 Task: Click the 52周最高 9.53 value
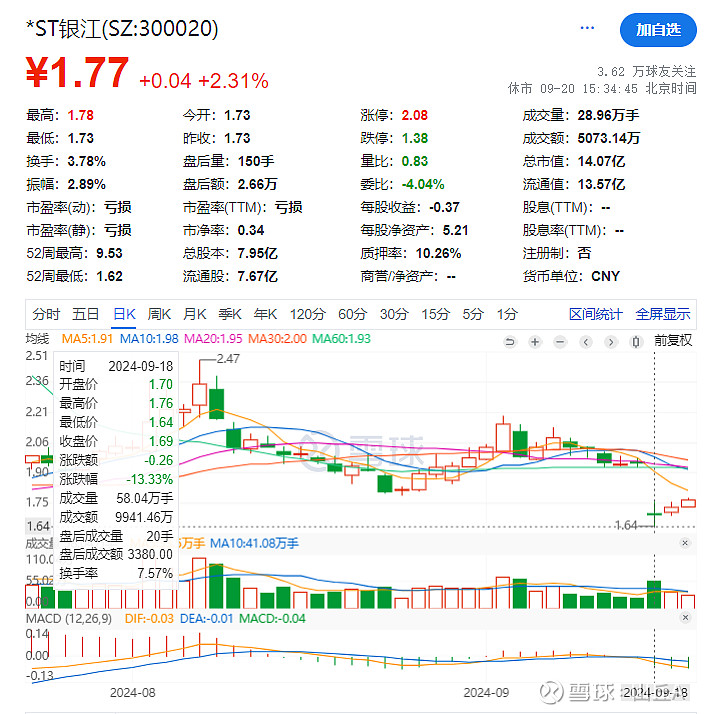[x=109, y=253]
